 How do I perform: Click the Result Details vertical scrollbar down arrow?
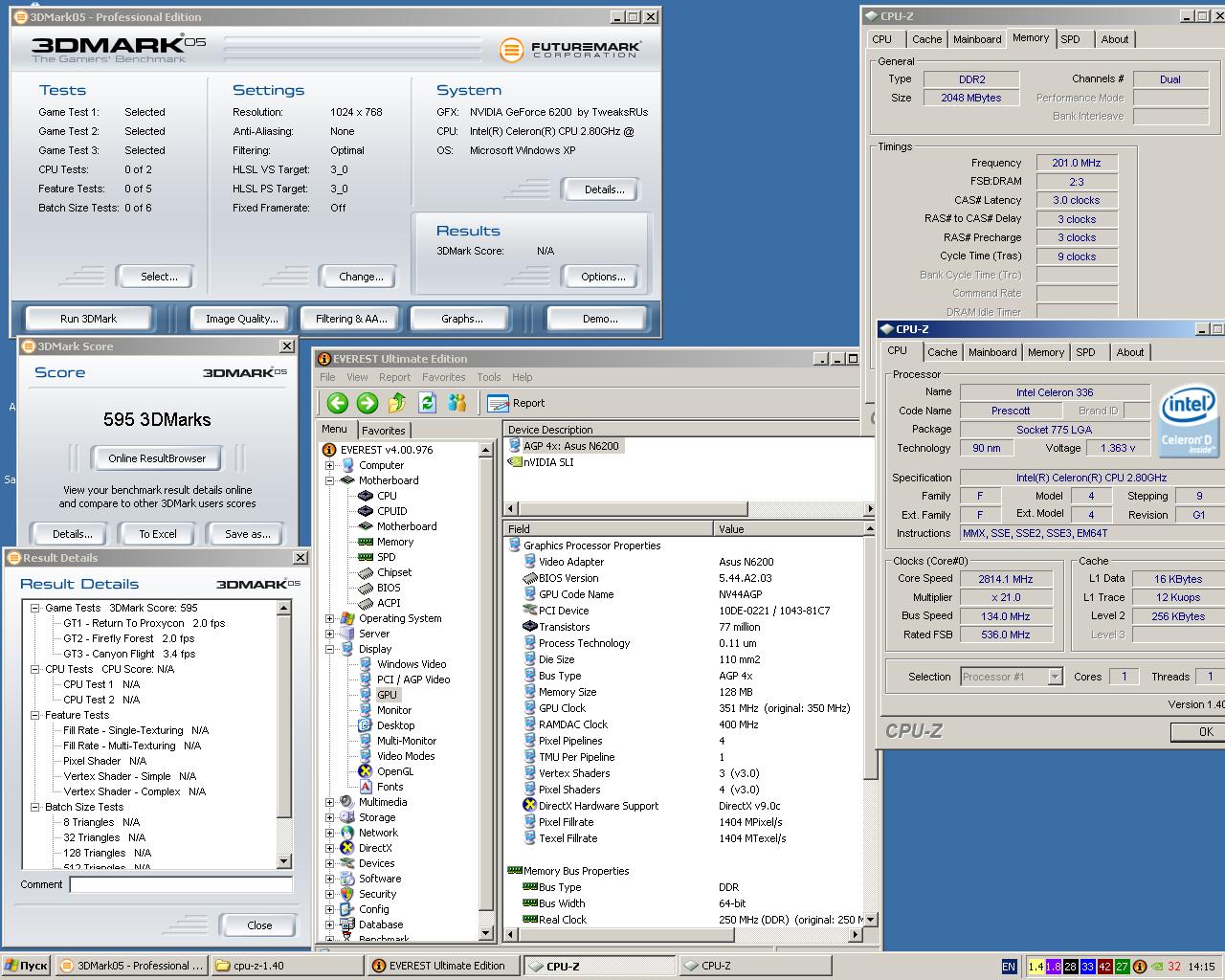coord(284,861)
